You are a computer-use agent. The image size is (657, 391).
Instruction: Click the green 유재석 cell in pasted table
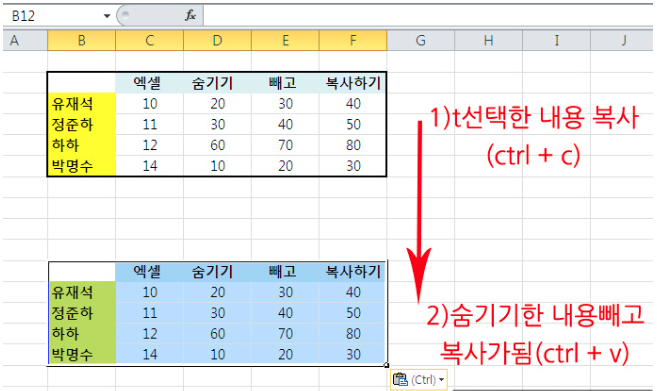[x=82, y=292]
